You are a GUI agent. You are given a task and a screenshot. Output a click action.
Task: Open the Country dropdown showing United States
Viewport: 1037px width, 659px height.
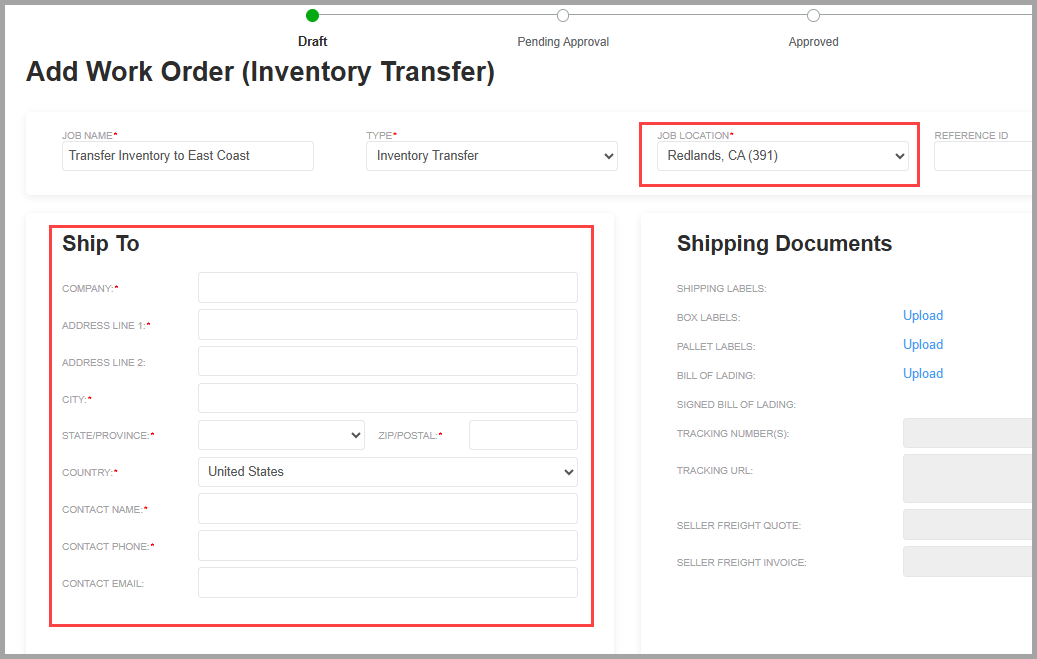pos(388,472)
